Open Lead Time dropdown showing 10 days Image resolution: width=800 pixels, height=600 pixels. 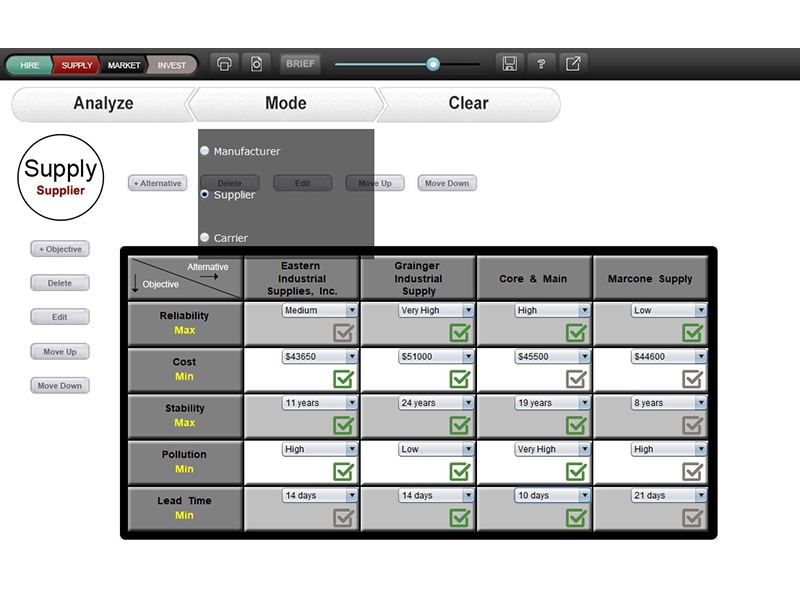coord(553,495)
